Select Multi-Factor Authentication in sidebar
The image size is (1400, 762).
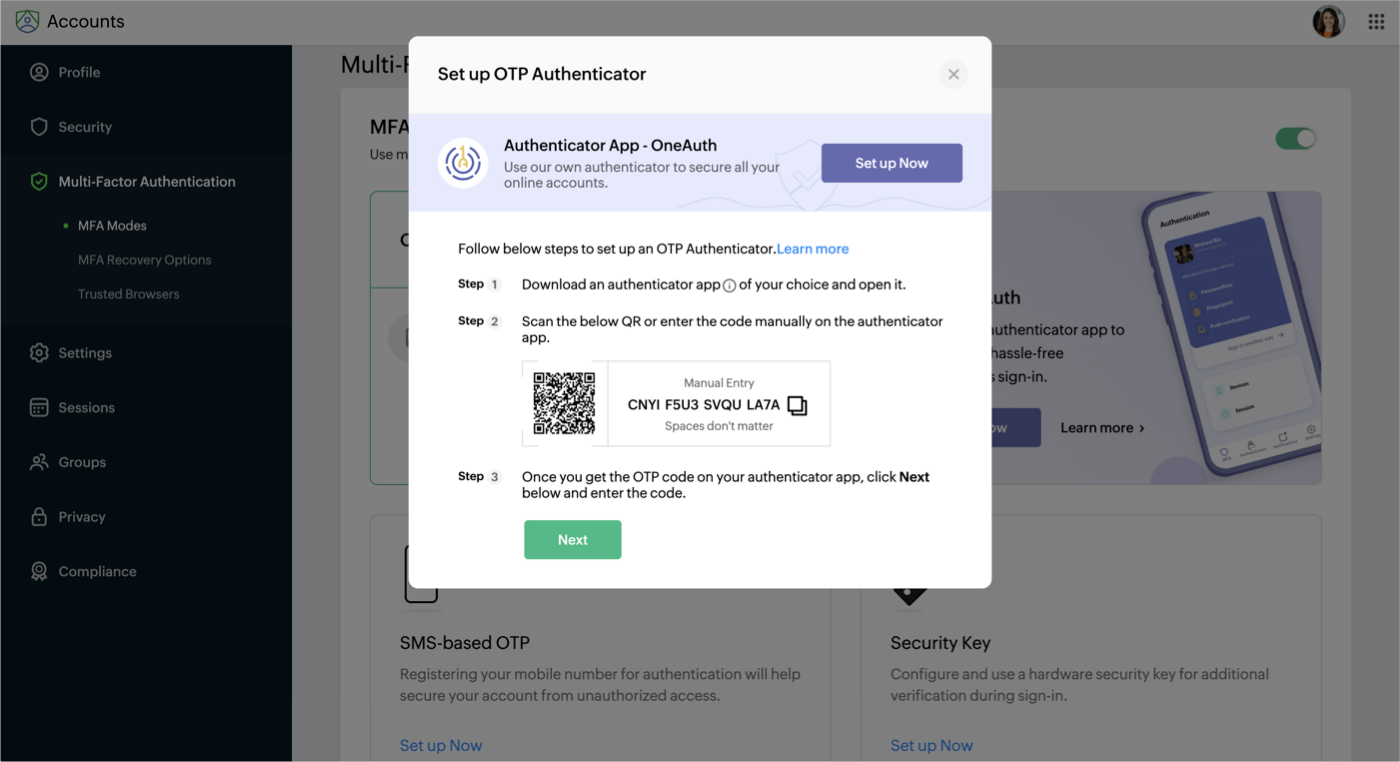pos(147,182)
